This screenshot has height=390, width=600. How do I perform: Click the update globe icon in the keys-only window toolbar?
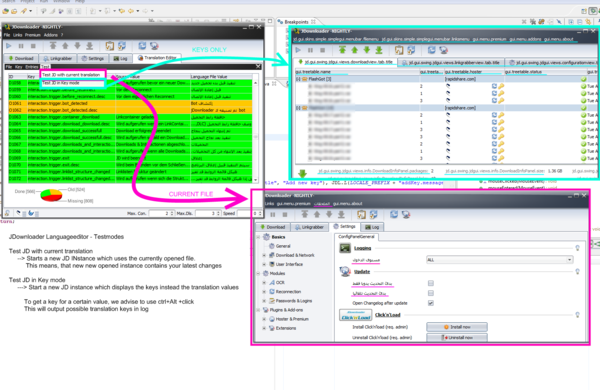(444, 50)
